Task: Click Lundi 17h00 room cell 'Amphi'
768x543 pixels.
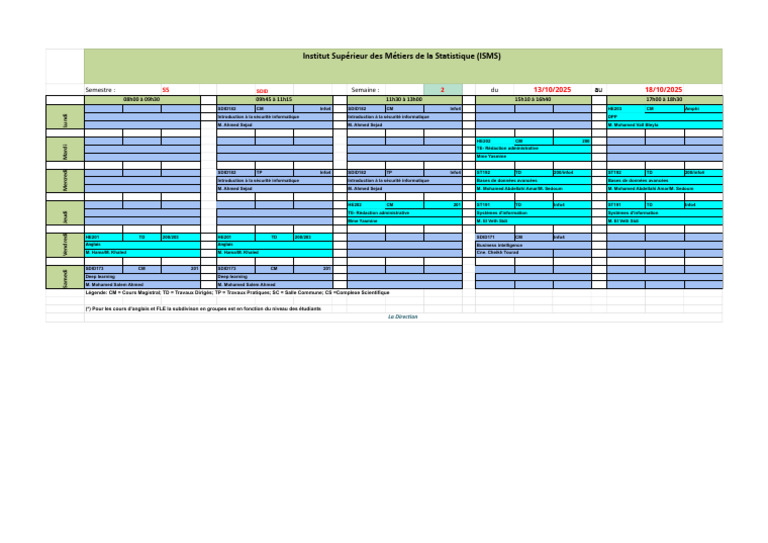Action: [x=703, y=109]
